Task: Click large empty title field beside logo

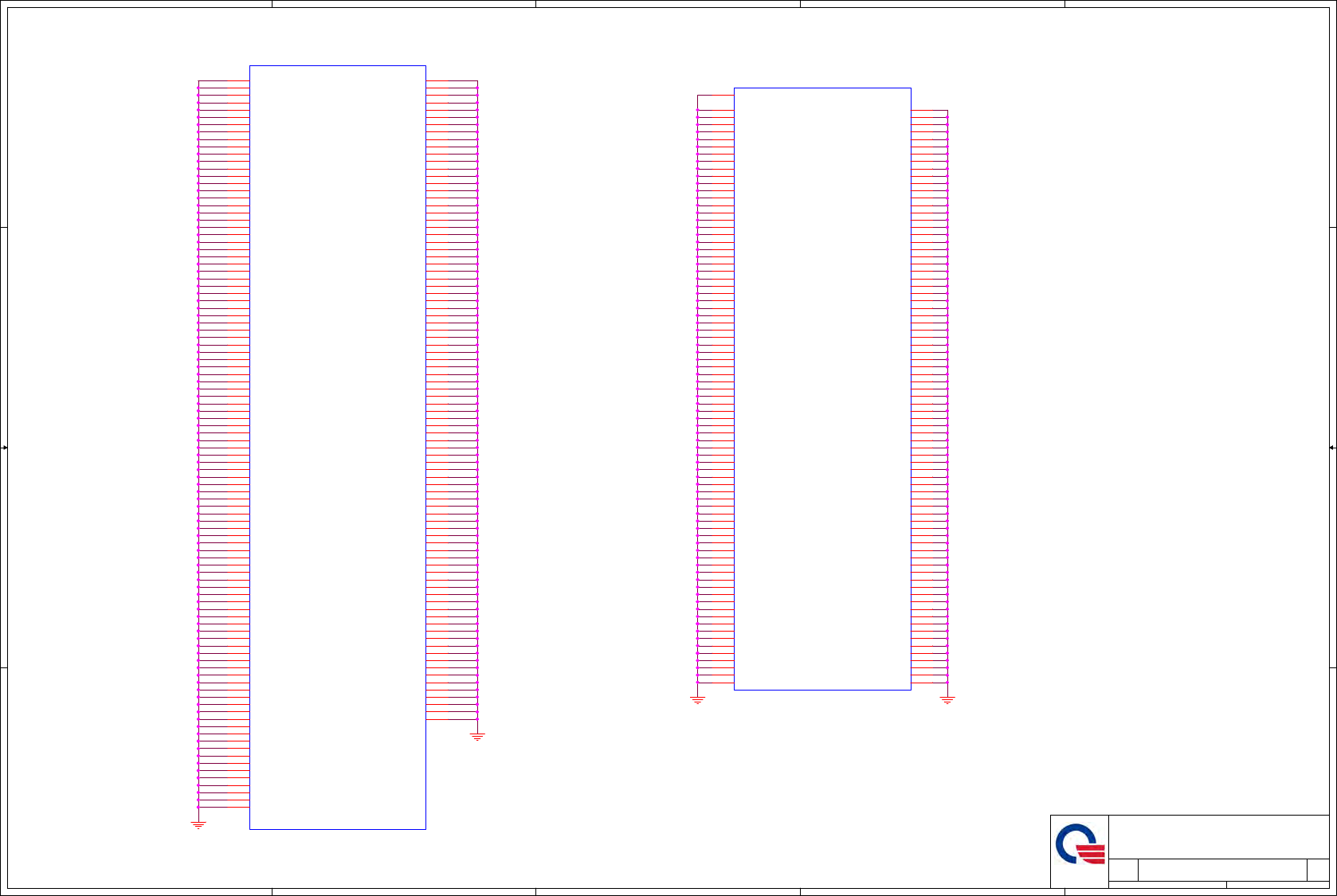Action: (x=1219, y=837)
